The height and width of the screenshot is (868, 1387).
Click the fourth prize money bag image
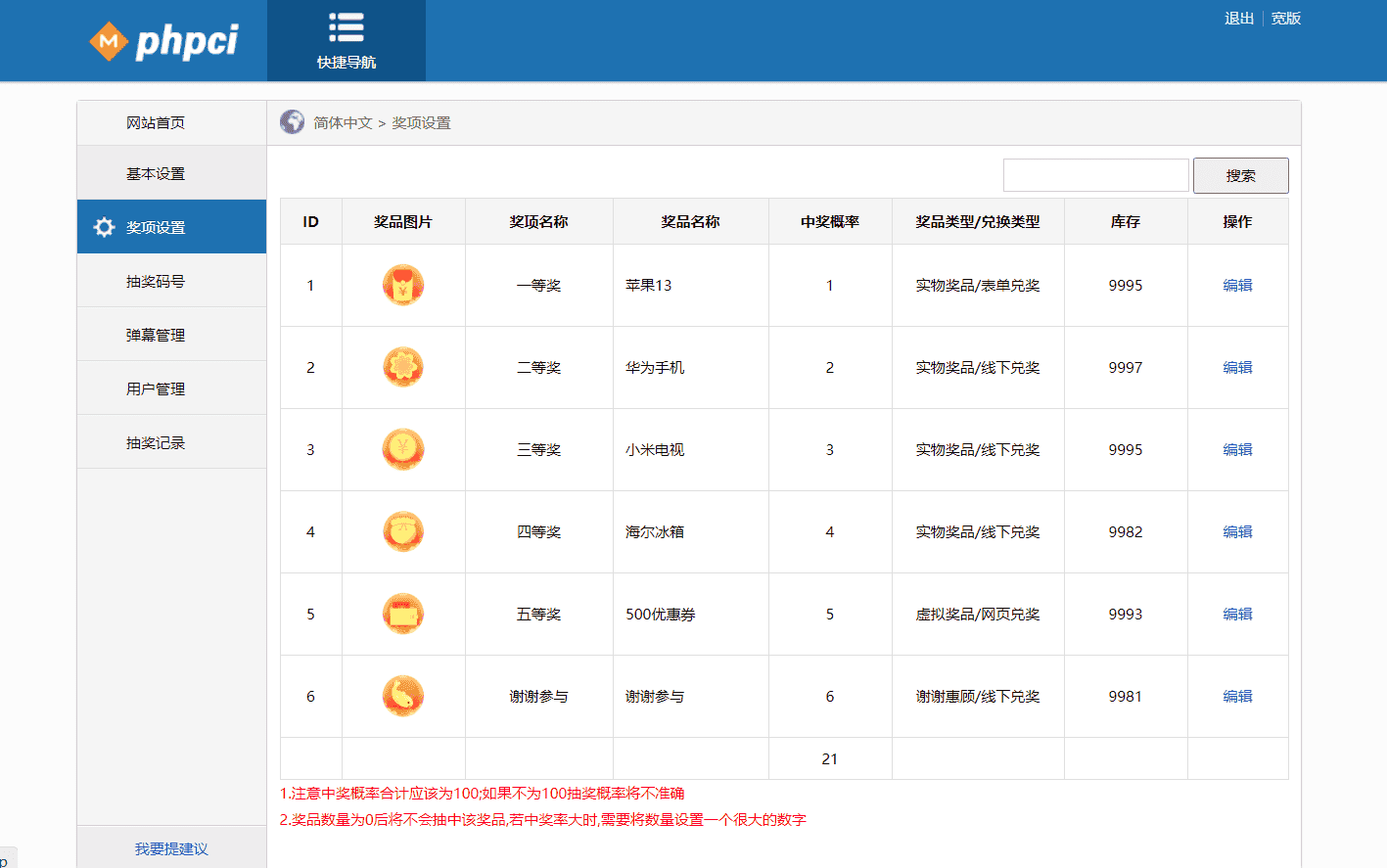coord(402,531)
